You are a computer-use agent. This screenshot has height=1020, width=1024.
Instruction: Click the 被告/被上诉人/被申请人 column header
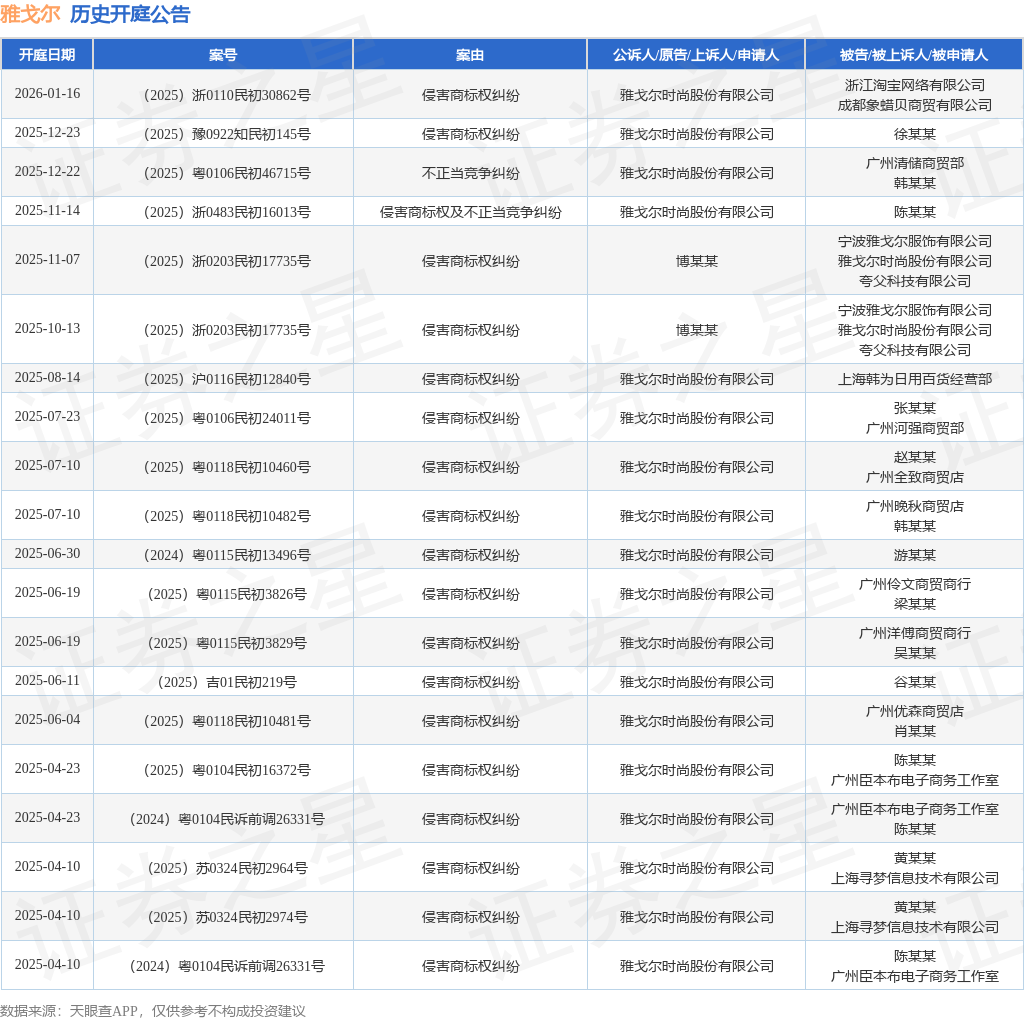point(914,55)
